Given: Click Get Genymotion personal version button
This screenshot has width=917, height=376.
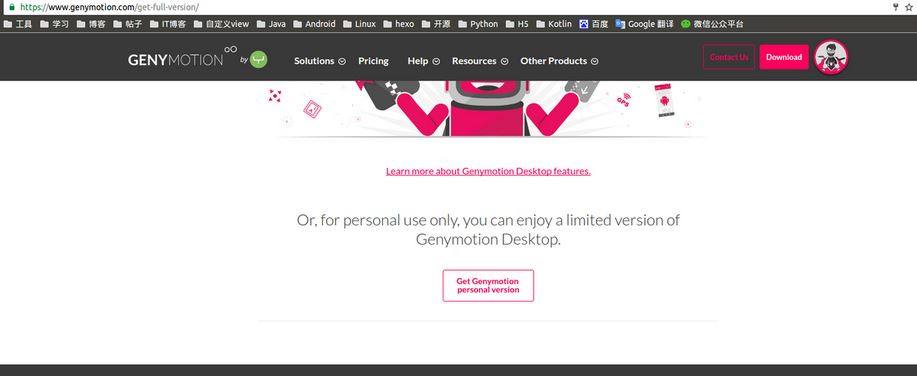Looking at the screenshot, I should [488, 285].
